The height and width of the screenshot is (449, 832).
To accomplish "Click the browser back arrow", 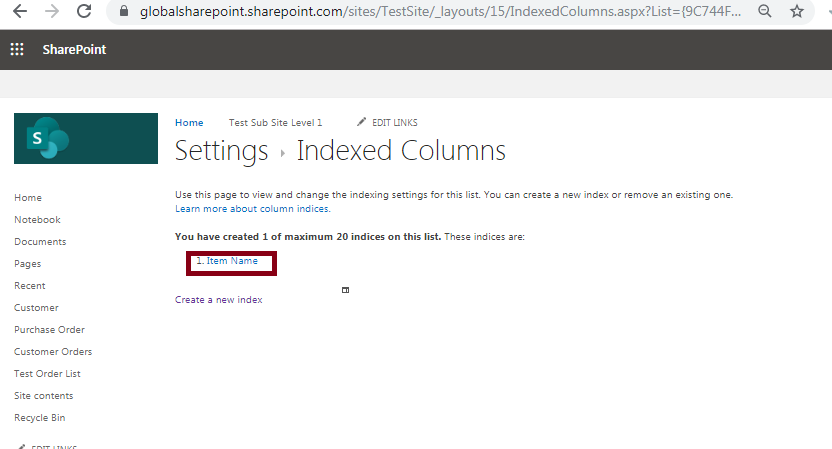I will (x=20, y=11).
